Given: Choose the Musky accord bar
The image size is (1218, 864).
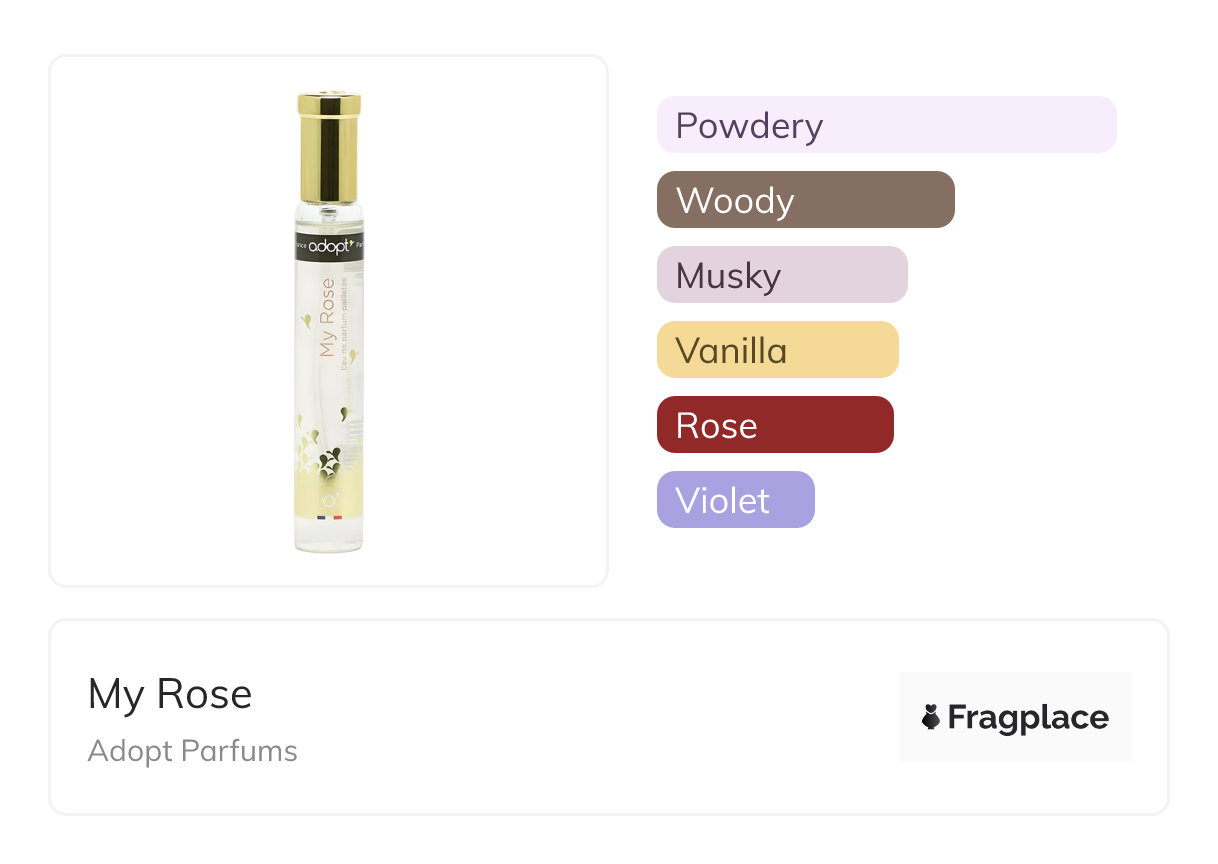Looking at the screenshot, I should click(781, 275).
